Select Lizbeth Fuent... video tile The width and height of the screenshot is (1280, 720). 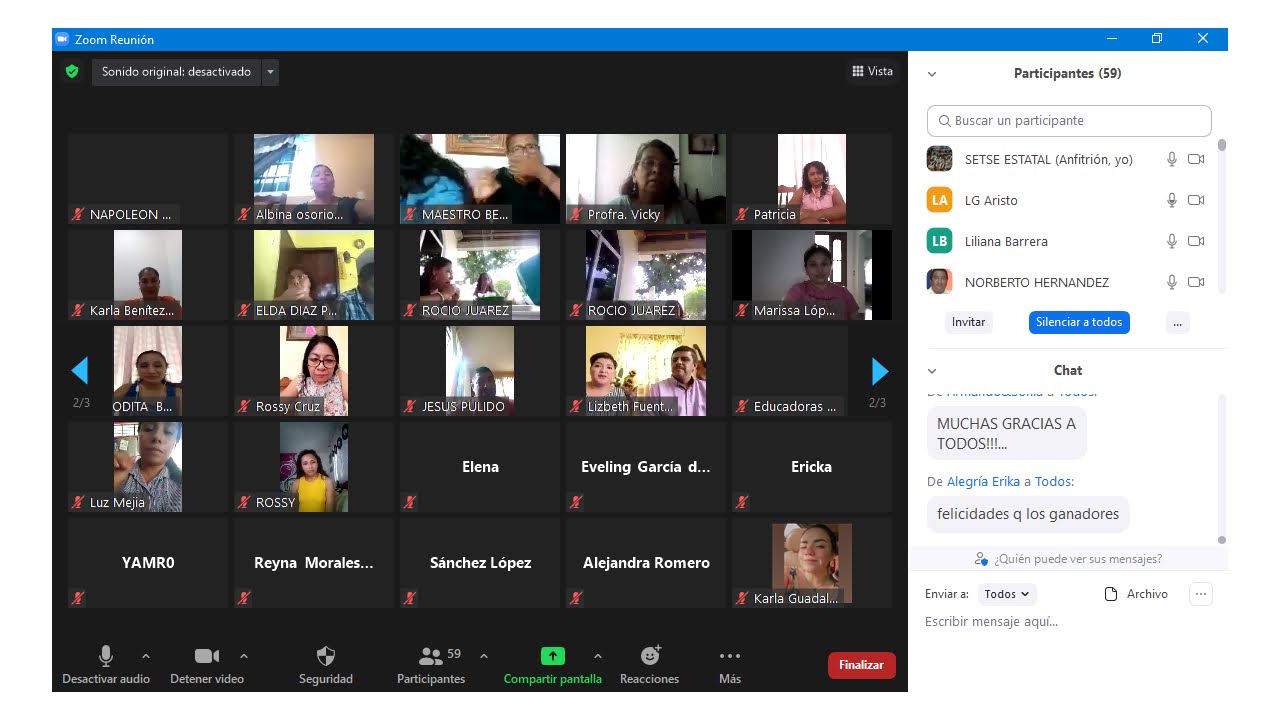tap(646, 371)
